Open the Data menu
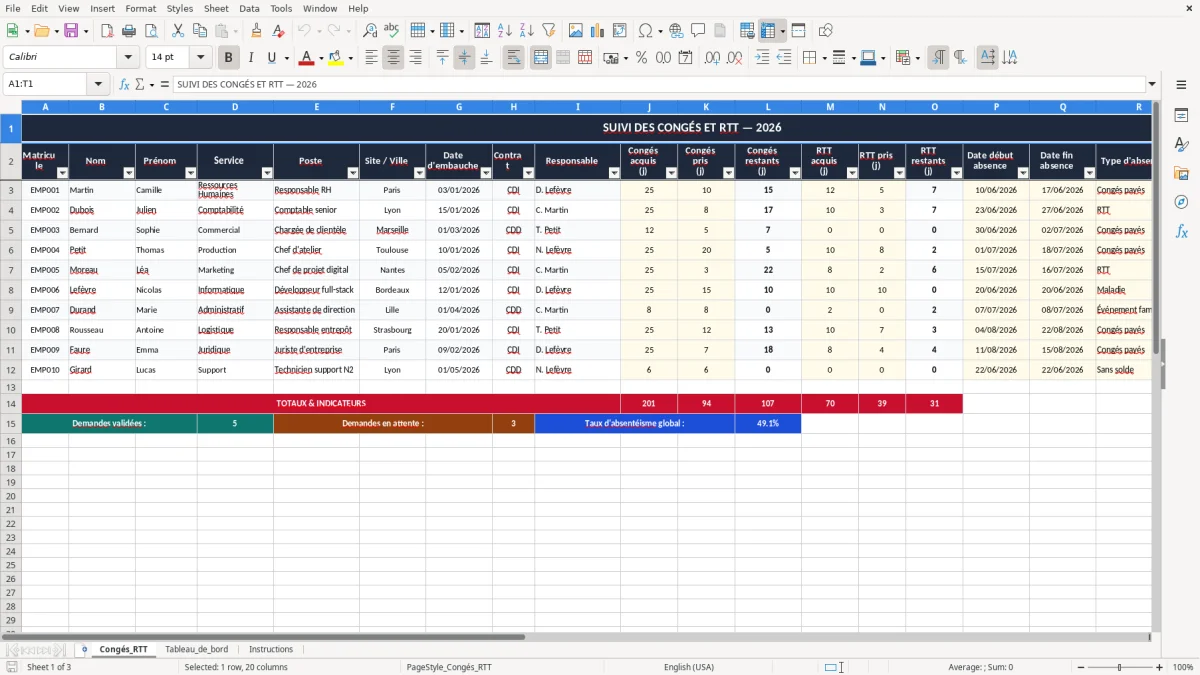The height and width of the screenshot is (675, 1200). (x=249, y=8)
